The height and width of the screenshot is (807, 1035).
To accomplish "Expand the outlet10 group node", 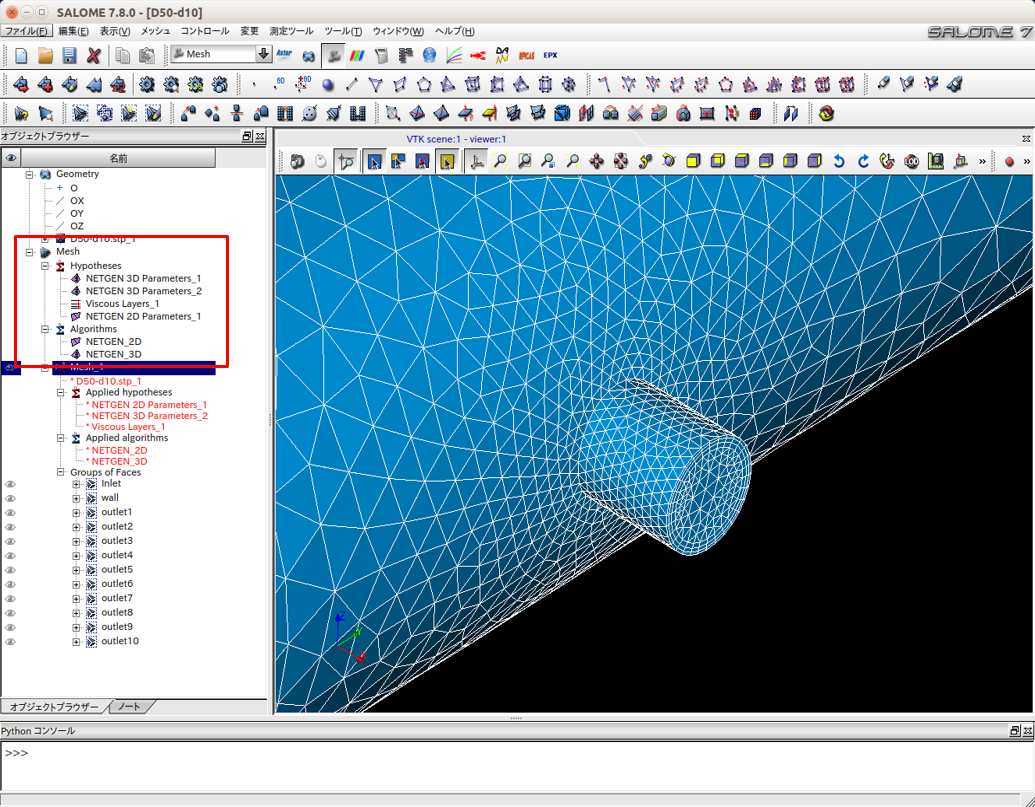I will click(x=76, y=642).
